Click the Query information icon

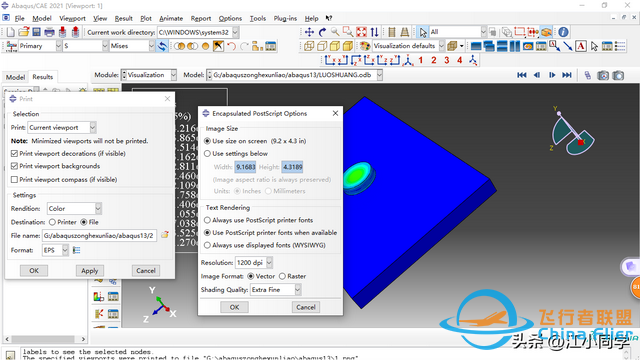(563, 32)
